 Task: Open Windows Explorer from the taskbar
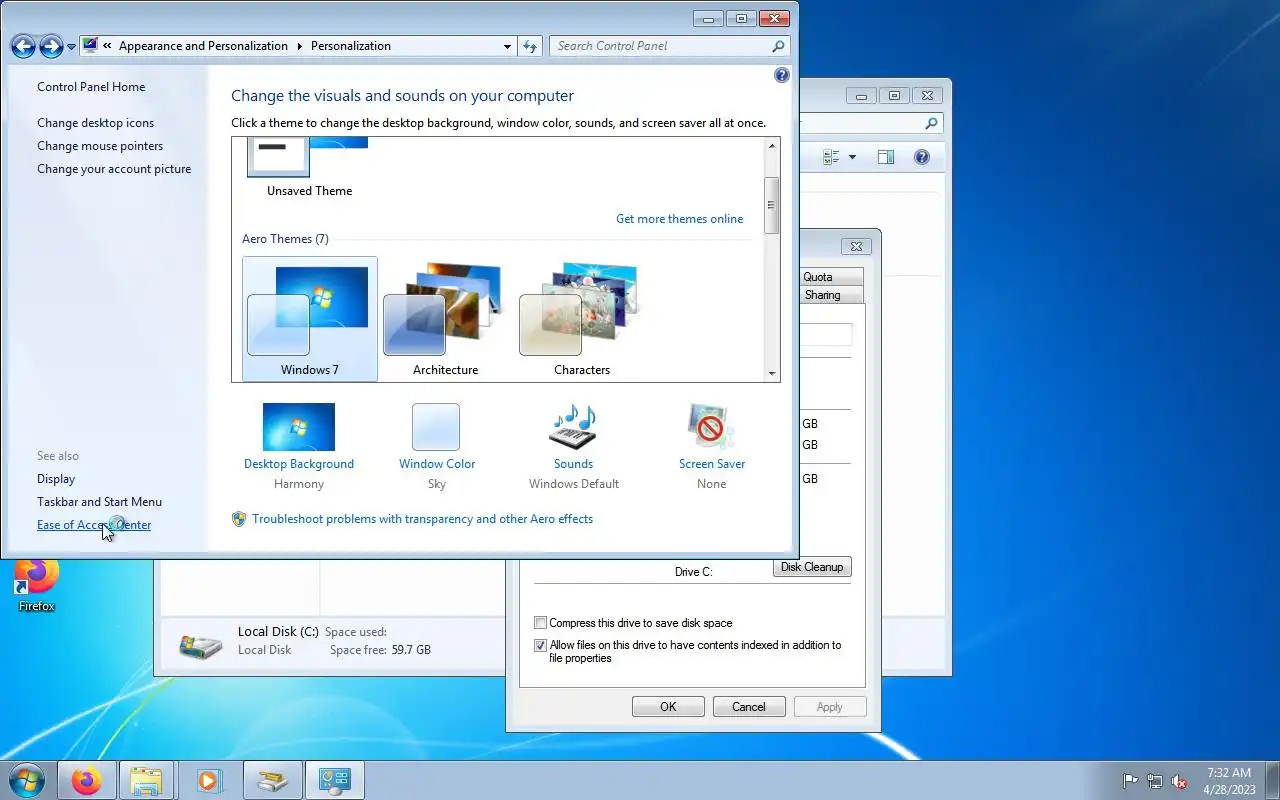[146, 780]
